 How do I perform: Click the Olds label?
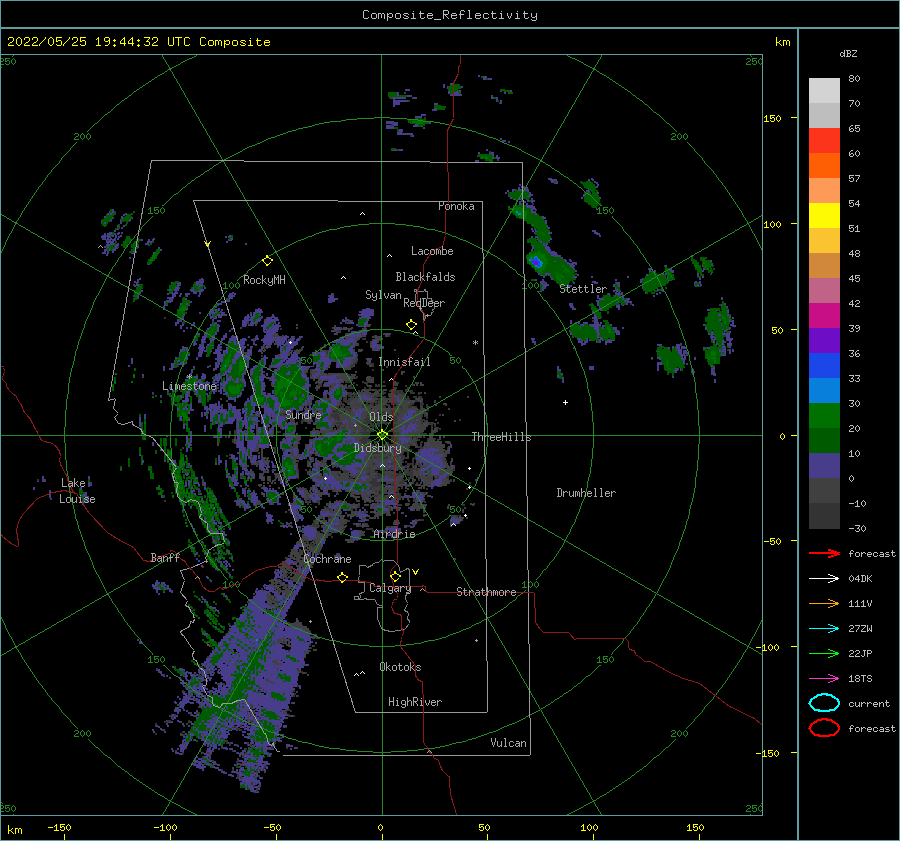coord(381,417)
